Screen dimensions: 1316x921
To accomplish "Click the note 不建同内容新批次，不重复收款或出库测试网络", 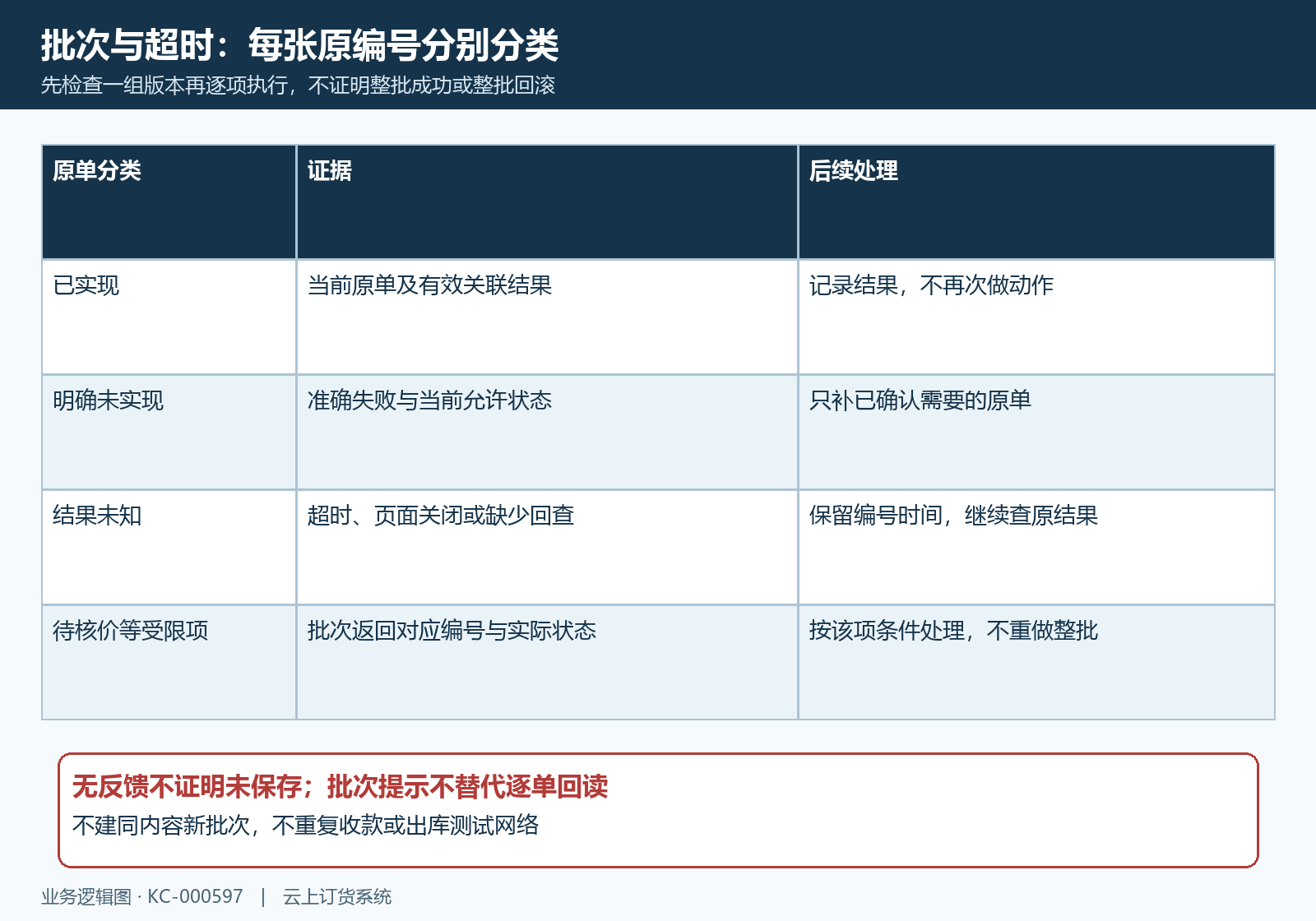I will (x=305, y=825).
